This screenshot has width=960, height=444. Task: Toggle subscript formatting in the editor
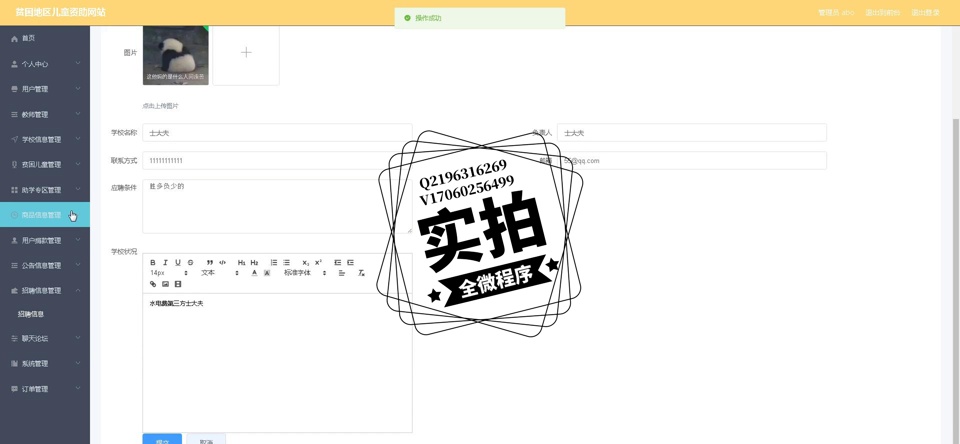pos(306,263)
